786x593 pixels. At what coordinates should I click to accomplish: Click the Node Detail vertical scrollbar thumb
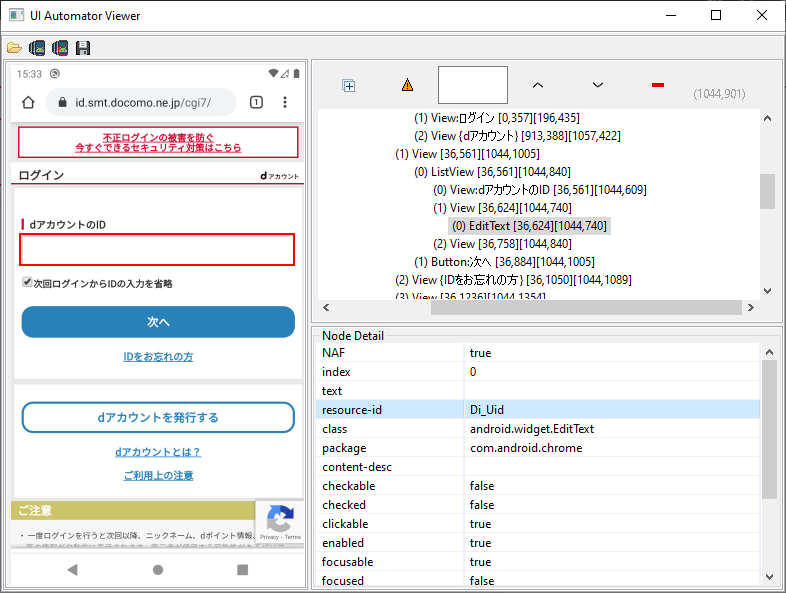(769, 429)
